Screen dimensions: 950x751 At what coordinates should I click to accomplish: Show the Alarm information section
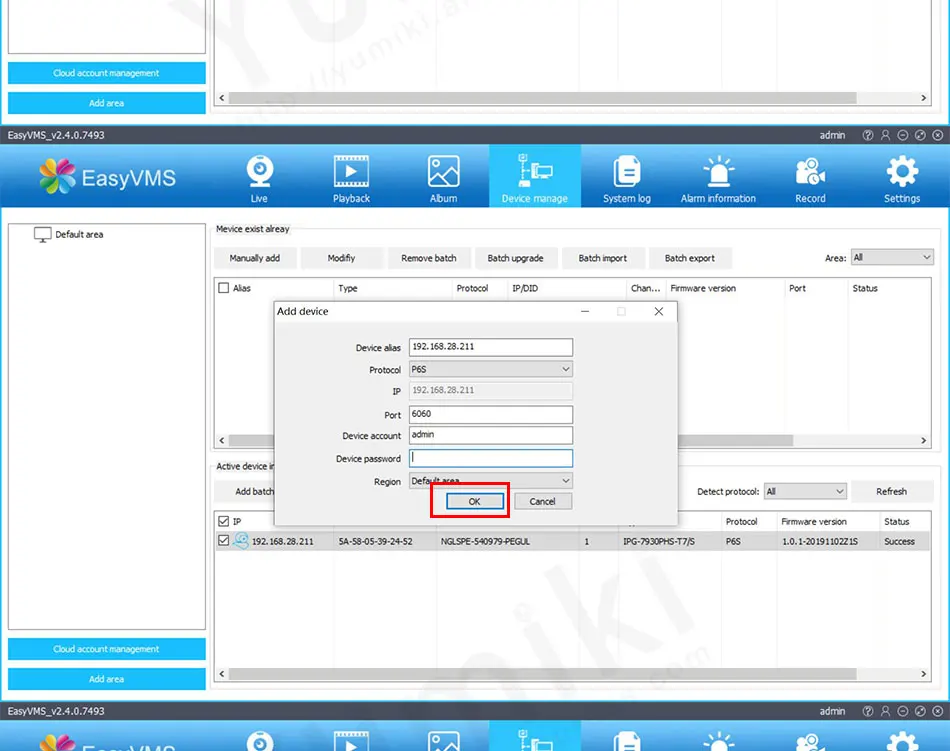point(718,179)
